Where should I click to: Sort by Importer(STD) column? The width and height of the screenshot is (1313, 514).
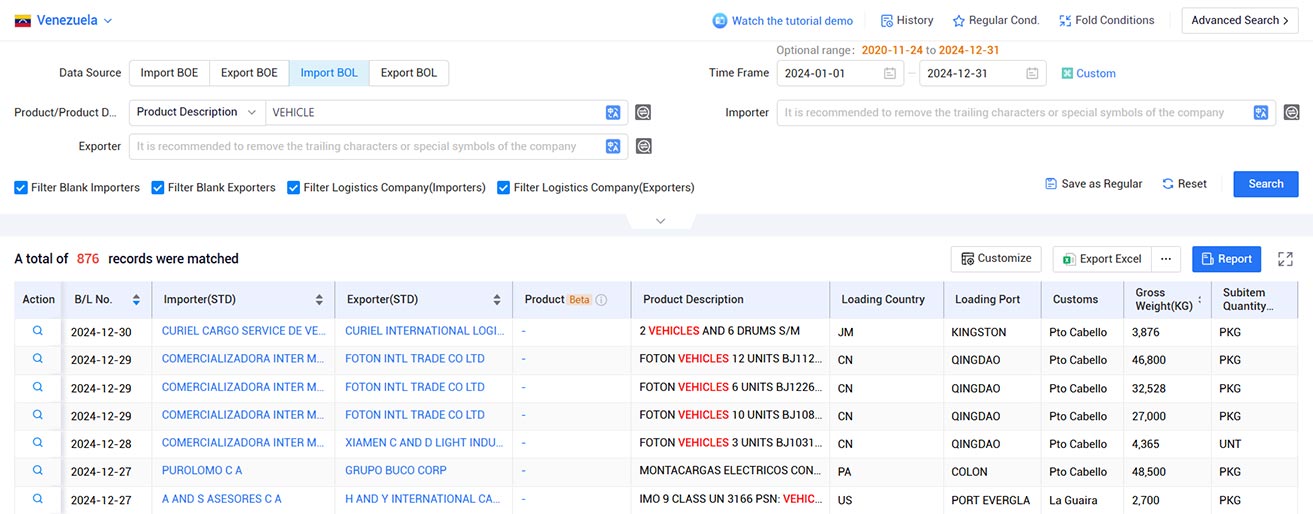pyautogui.click(x=319, y=300)
